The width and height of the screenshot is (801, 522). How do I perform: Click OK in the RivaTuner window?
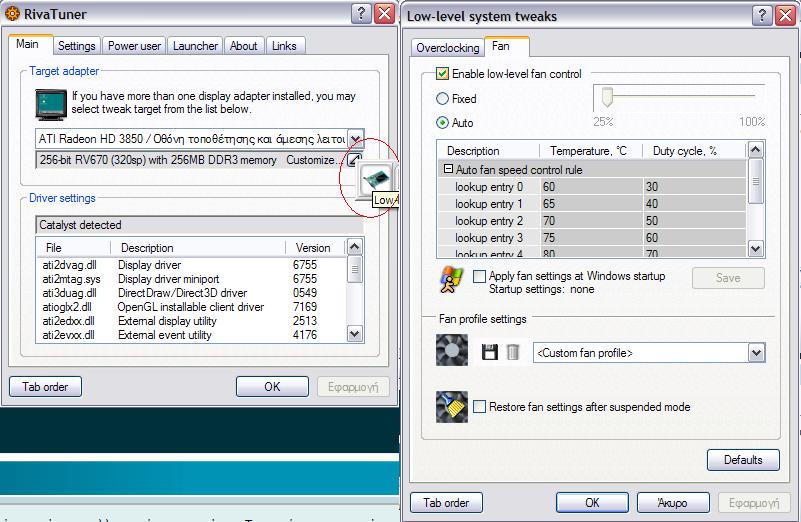pos(272,387)
